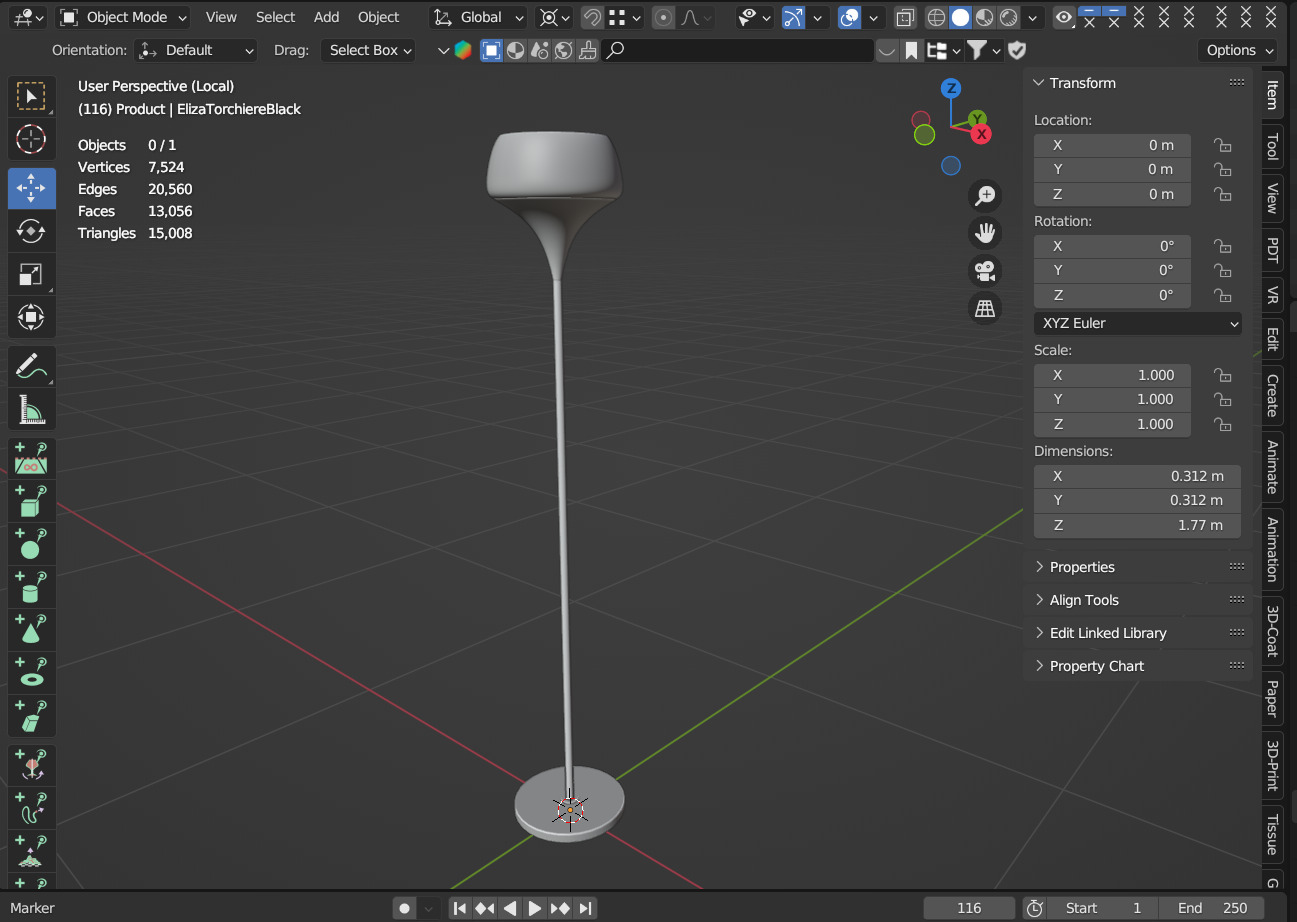1297x922 pixels.
Task: Click the current frame field showing 116
Action: [x=969, y=908]
